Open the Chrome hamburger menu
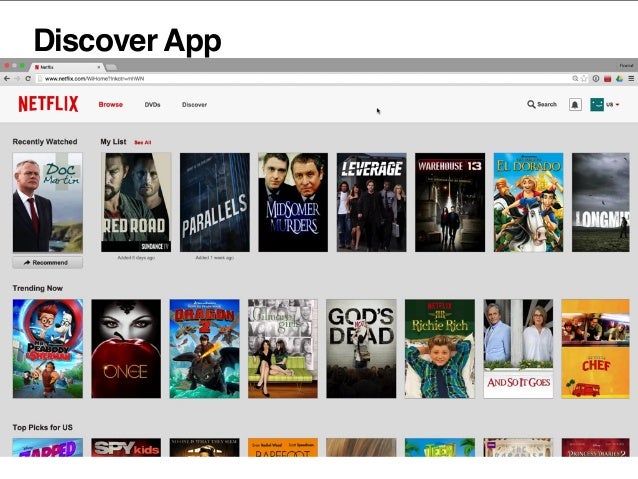 coord(631,79)
